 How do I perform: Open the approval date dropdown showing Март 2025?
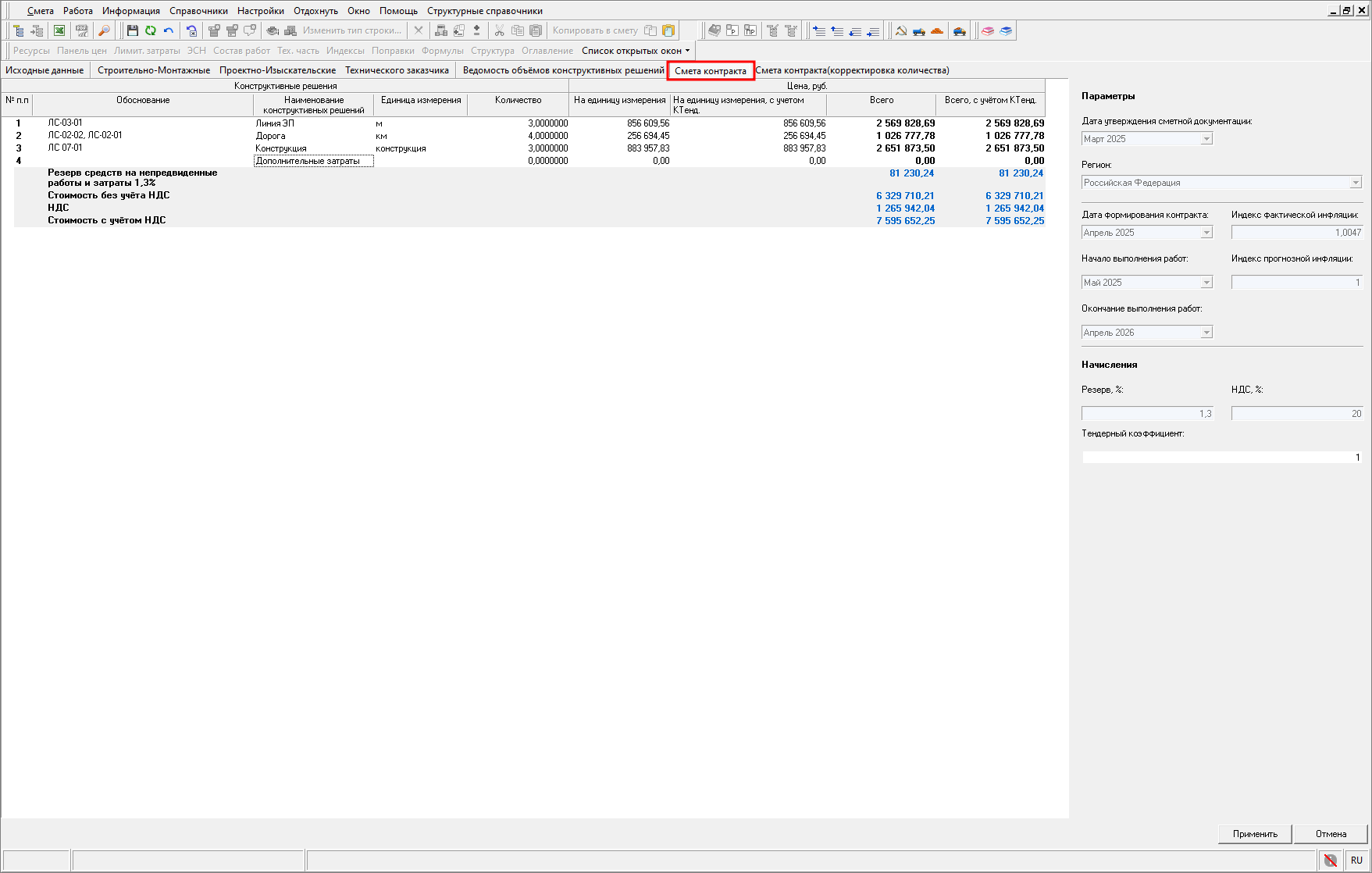point(1206,139)
